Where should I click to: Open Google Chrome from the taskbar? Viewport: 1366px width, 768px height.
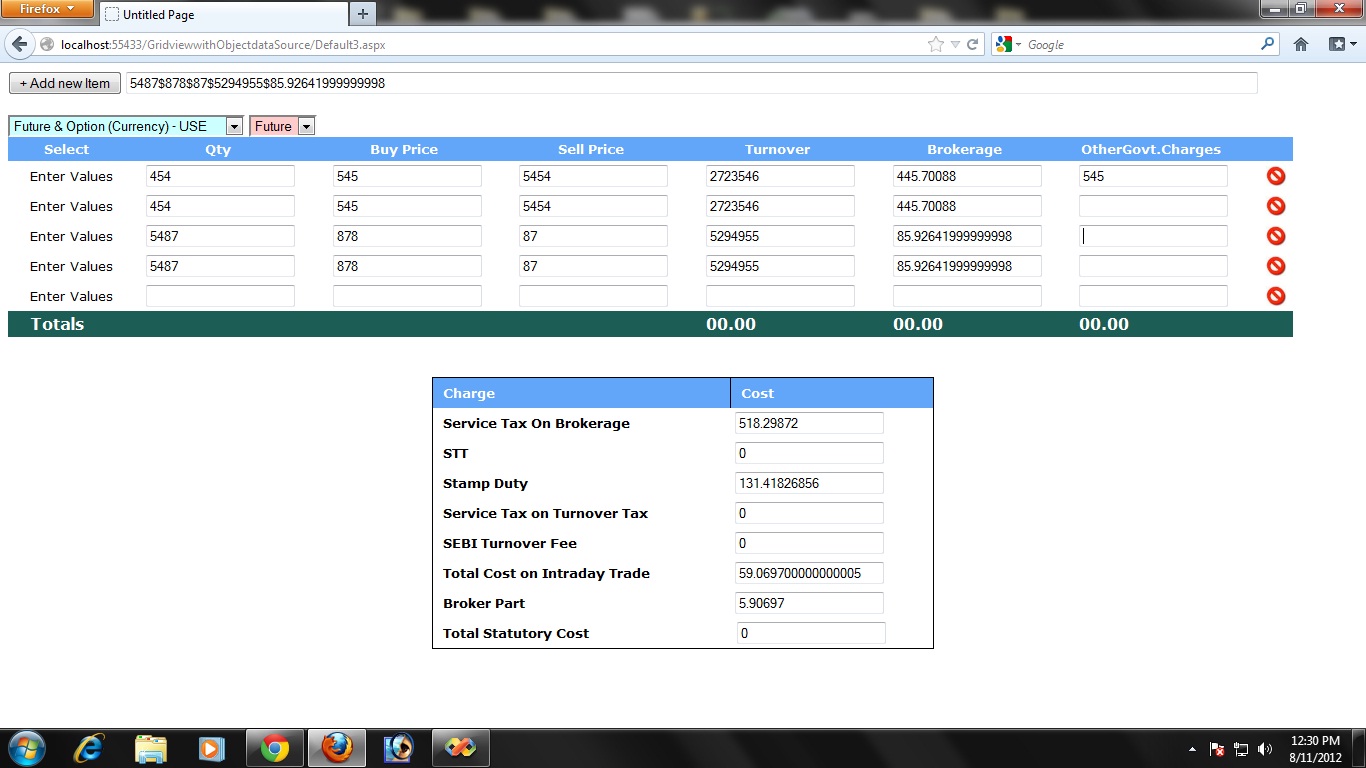(x=274, y=747)
